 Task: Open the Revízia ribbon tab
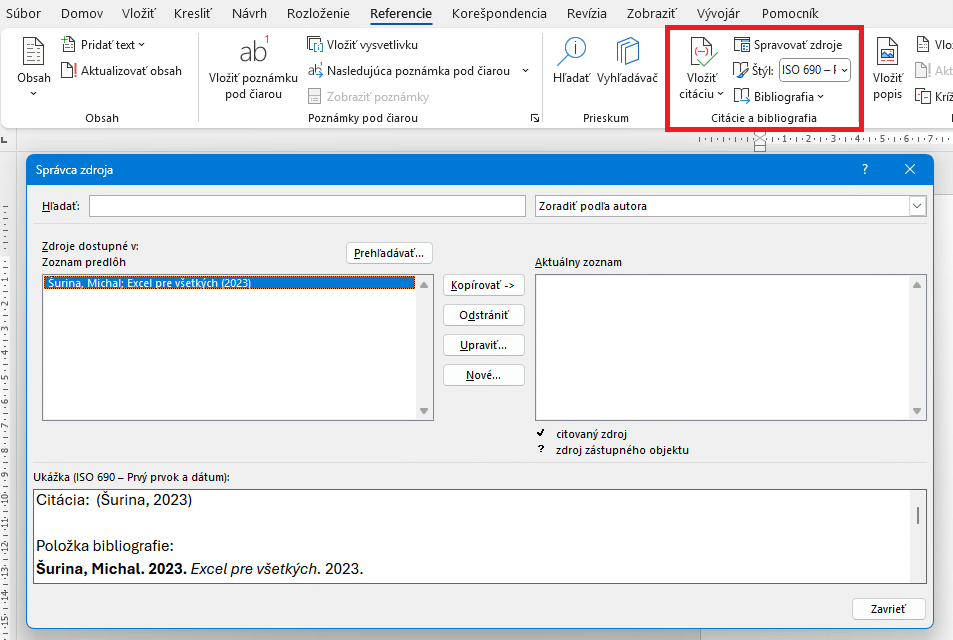[587, 13]
